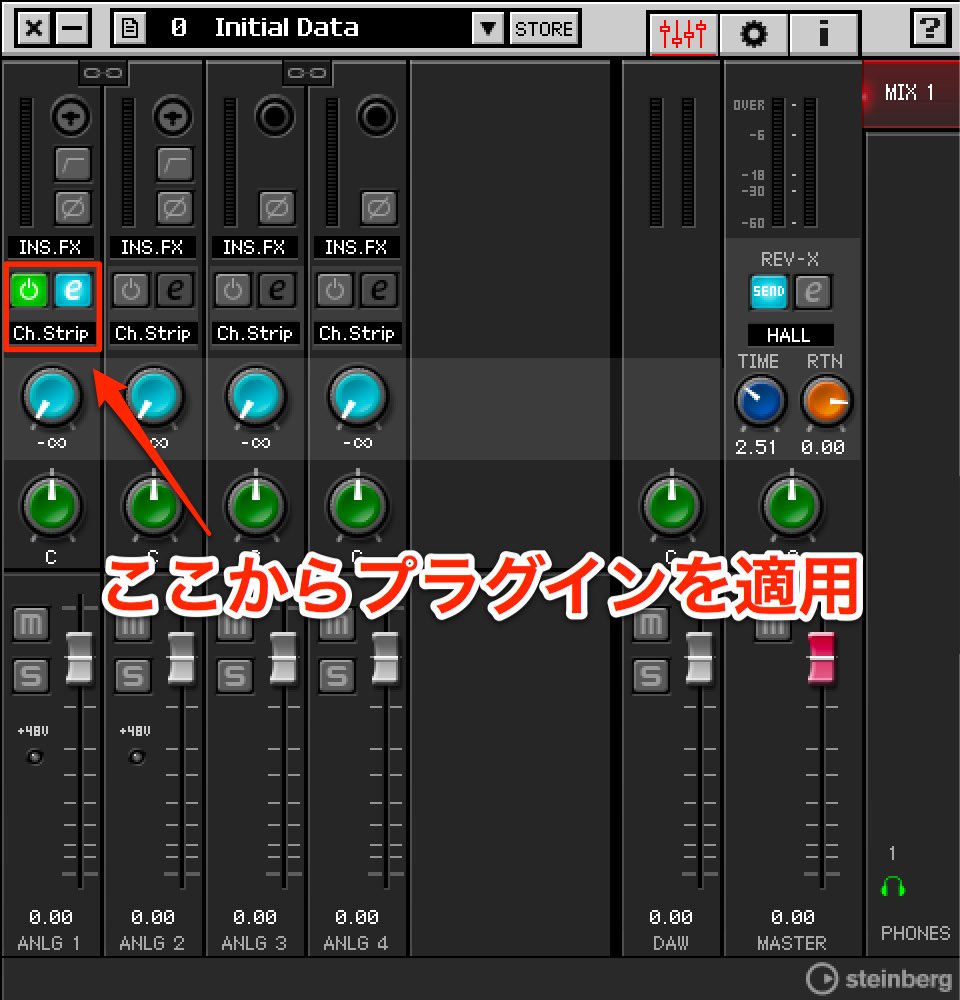Click the ANLG 1 pan knob
The height and width of the screenshot is (1000, 960).
click(51, 506)
